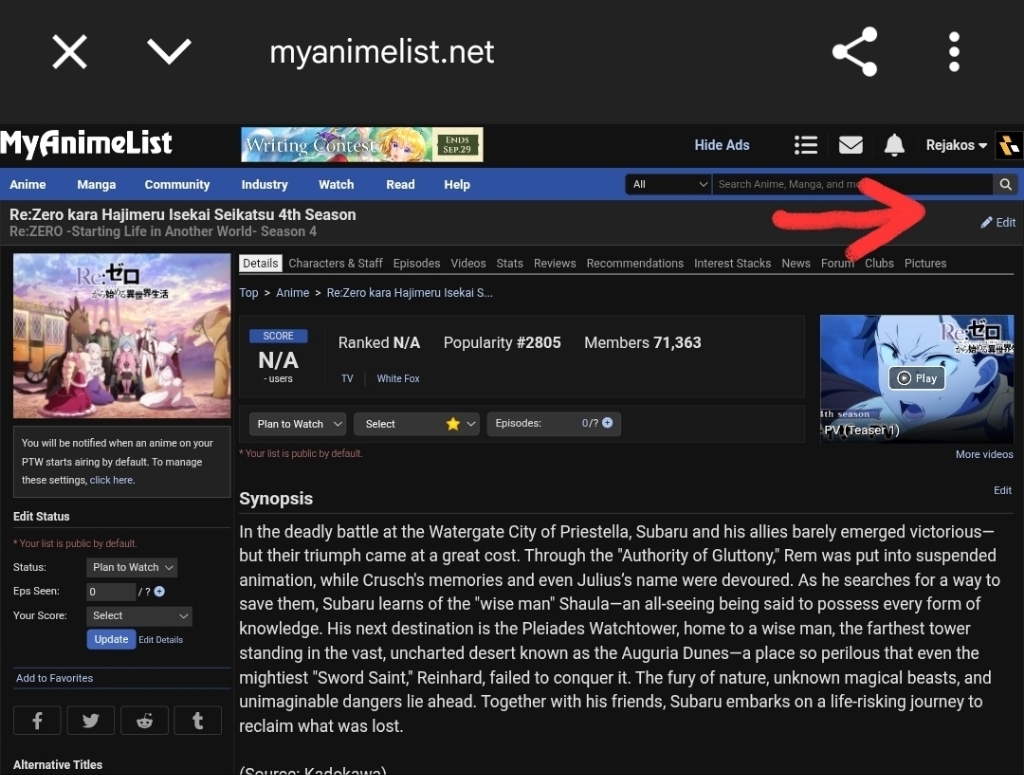
Task: Switch to the Stats tab
Action: (509, 263)
